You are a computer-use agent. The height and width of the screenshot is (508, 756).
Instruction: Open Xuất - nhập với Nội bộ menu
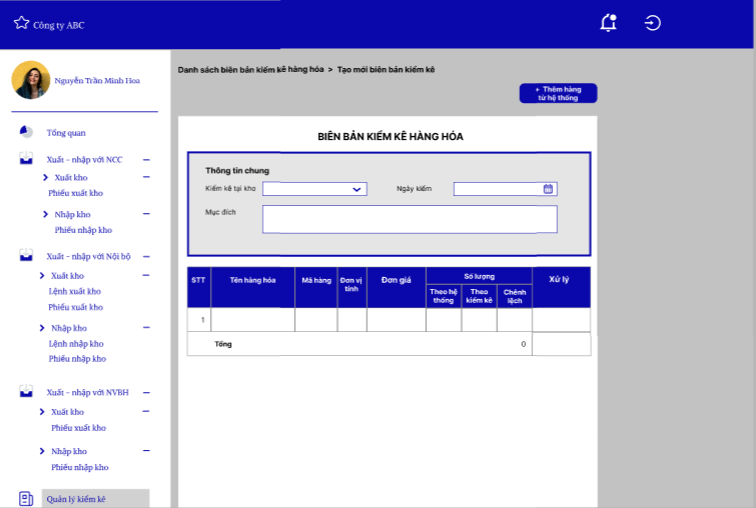point(89,256)
